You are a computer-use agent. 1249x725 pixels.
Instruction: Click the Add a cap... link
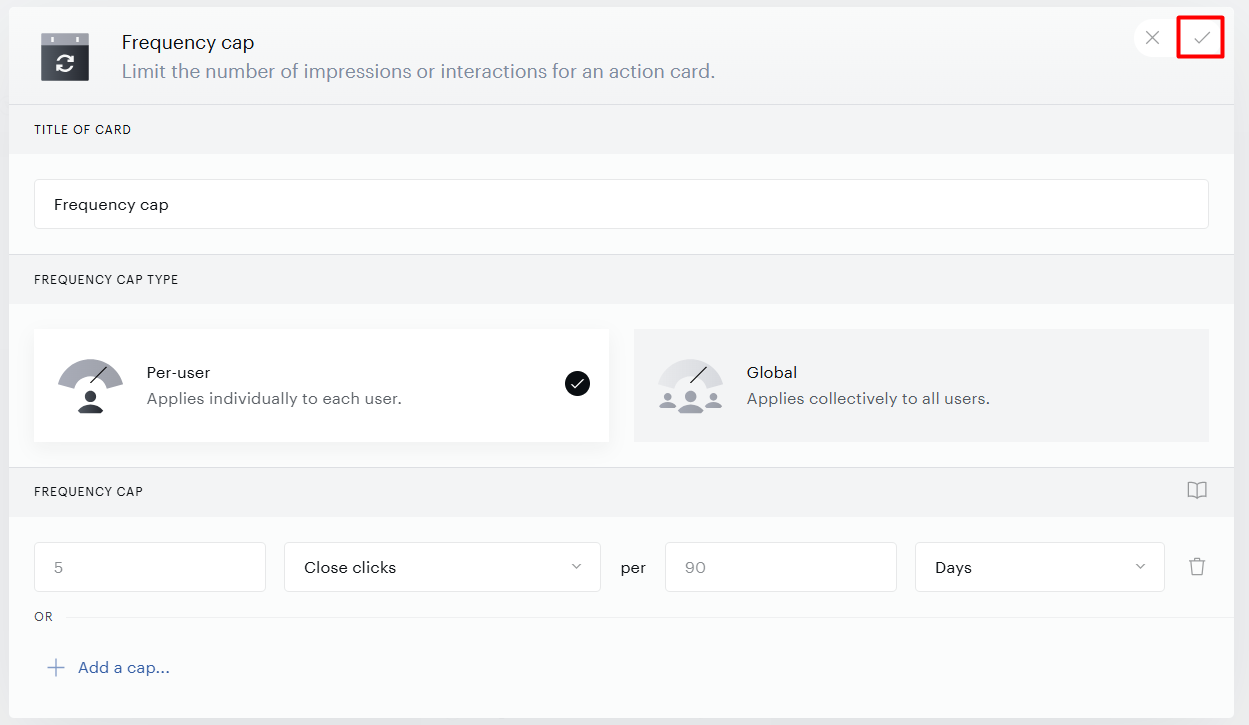[124, 668]
